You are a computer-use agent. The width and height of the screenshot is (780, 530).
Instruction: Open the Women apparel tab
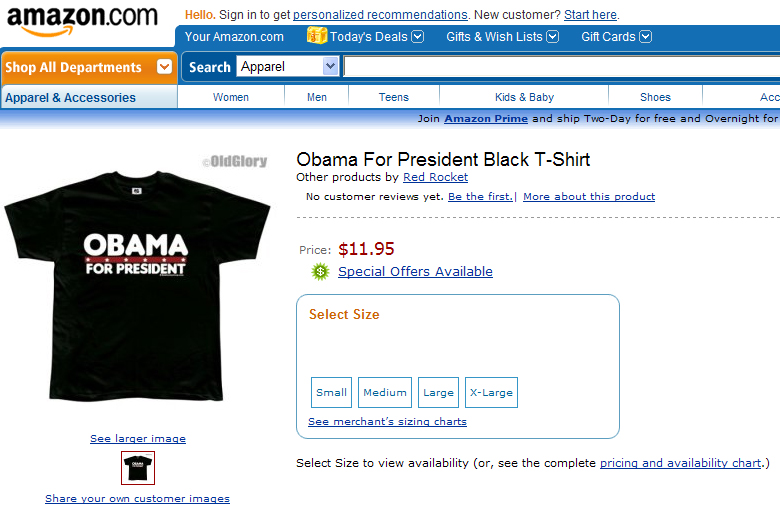pyautogui.click(x=231, y=97)
